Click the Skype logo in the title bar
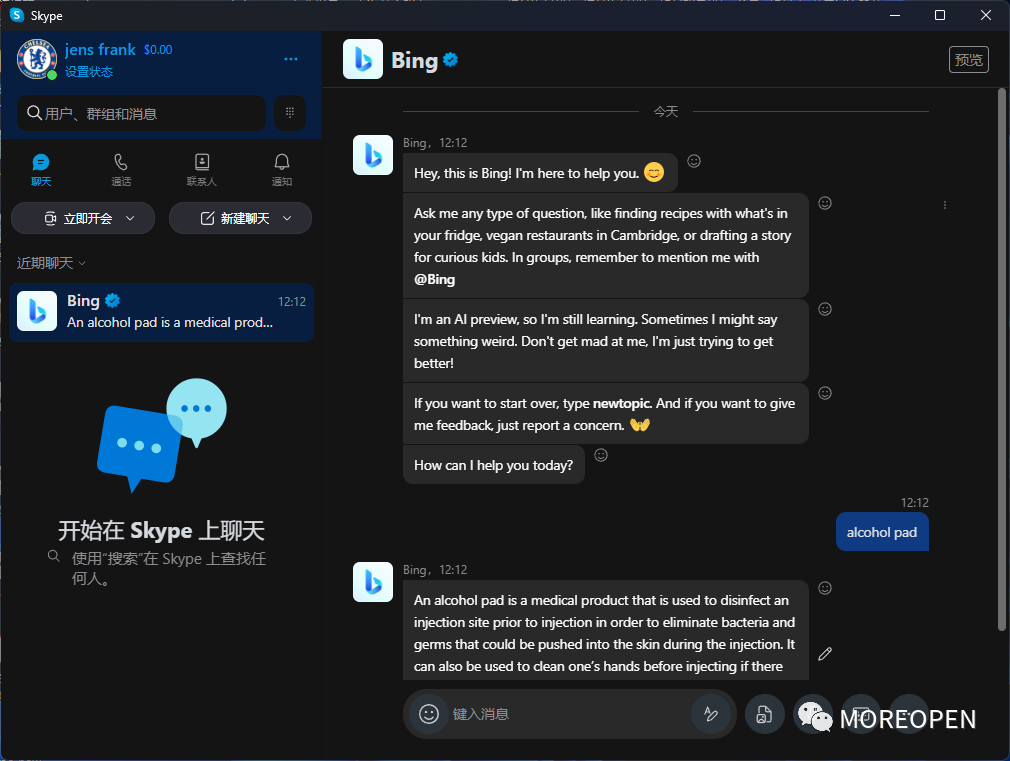The image size is (1010, 761). point(17,15)
